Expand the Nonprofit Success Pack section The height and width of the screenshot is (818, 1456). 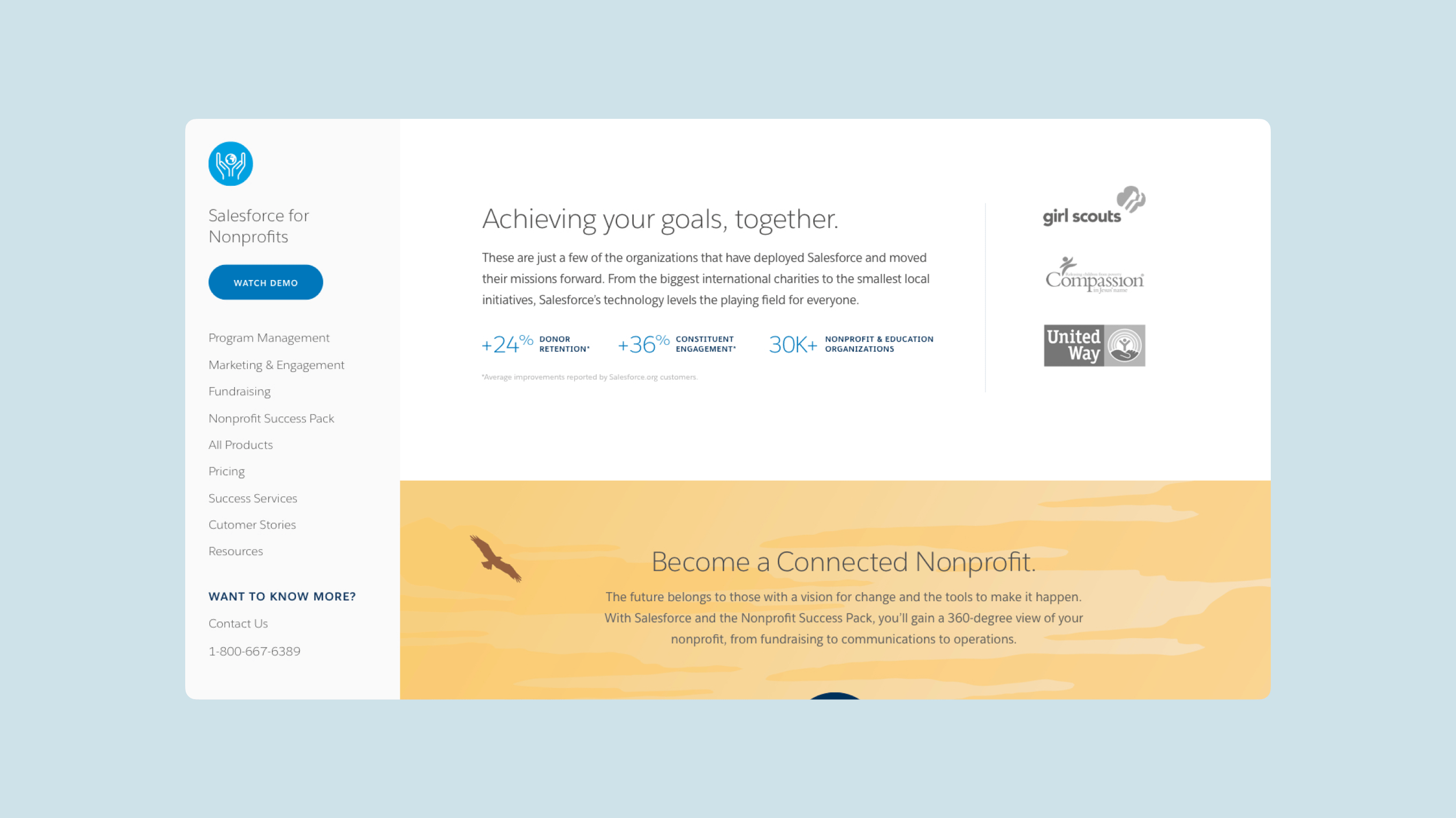[270, 418]
